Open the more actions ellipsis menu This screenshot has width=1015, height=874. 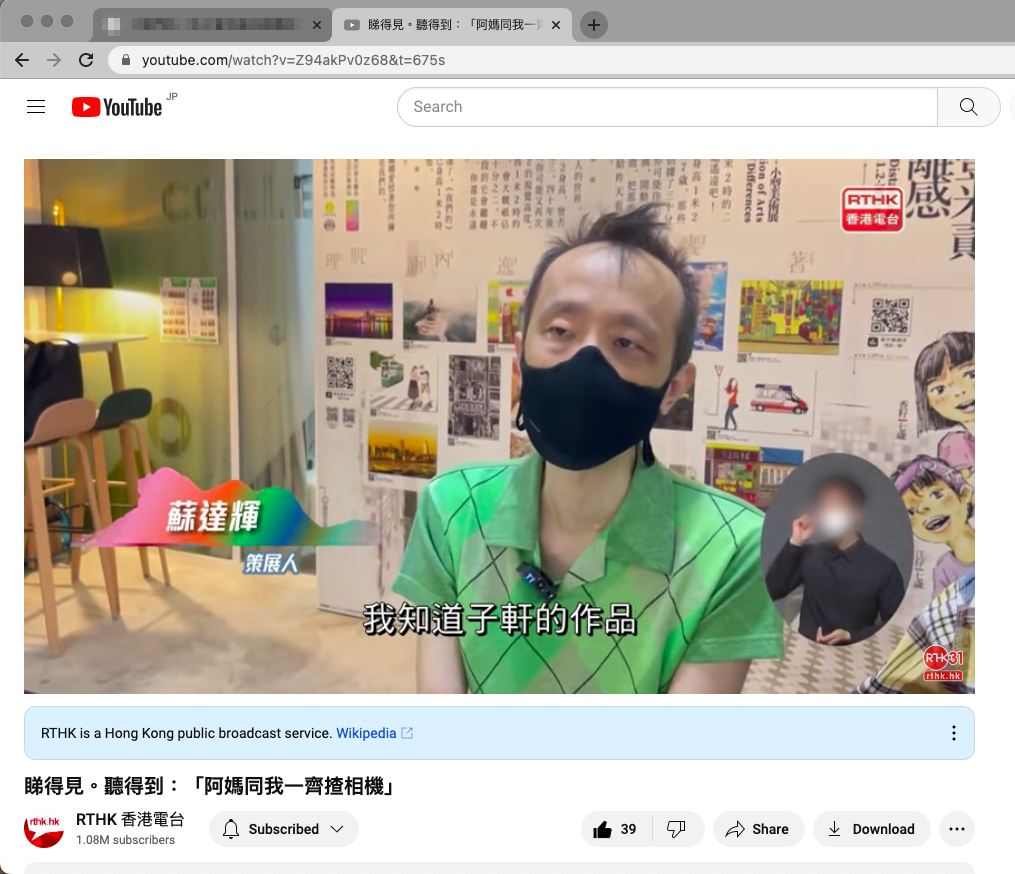[x=957, y=829]
